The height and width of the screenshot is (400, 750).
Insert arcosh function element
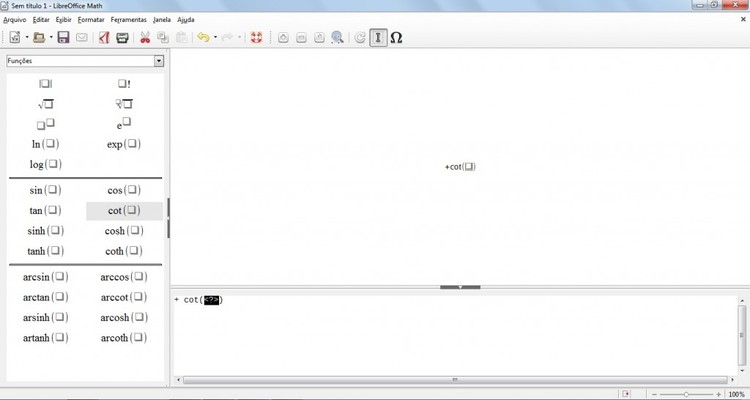click(124, 317)
